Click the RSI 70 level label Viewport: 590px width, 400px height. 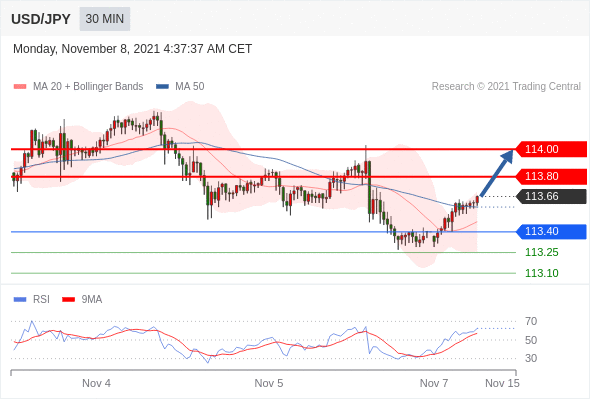(531, 321)
